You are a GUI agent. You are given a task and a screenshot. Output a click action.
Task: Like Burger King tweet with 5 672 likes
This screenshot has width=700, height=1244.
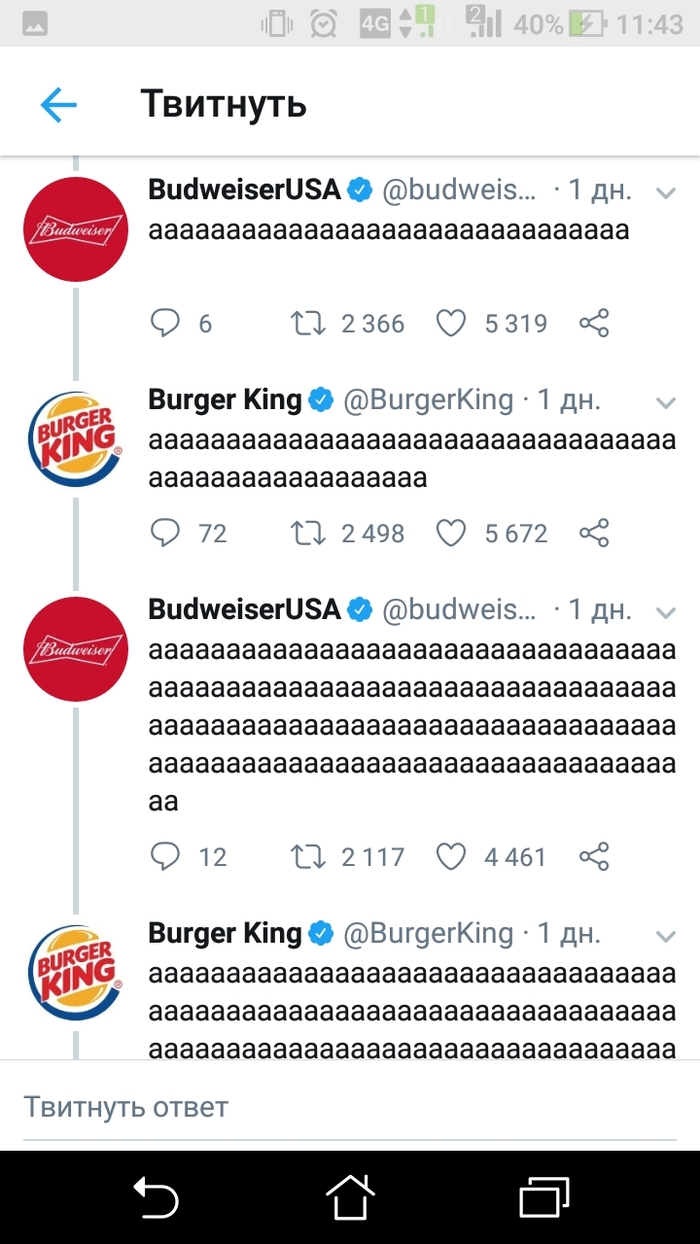coord(452,532)
